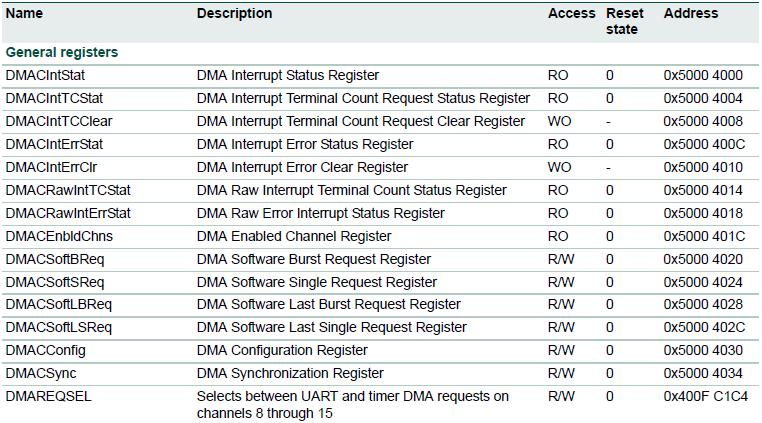Click the DMA Synchronization Register description
The width and height of the screenshot is (762, 423).
point(290,374)
